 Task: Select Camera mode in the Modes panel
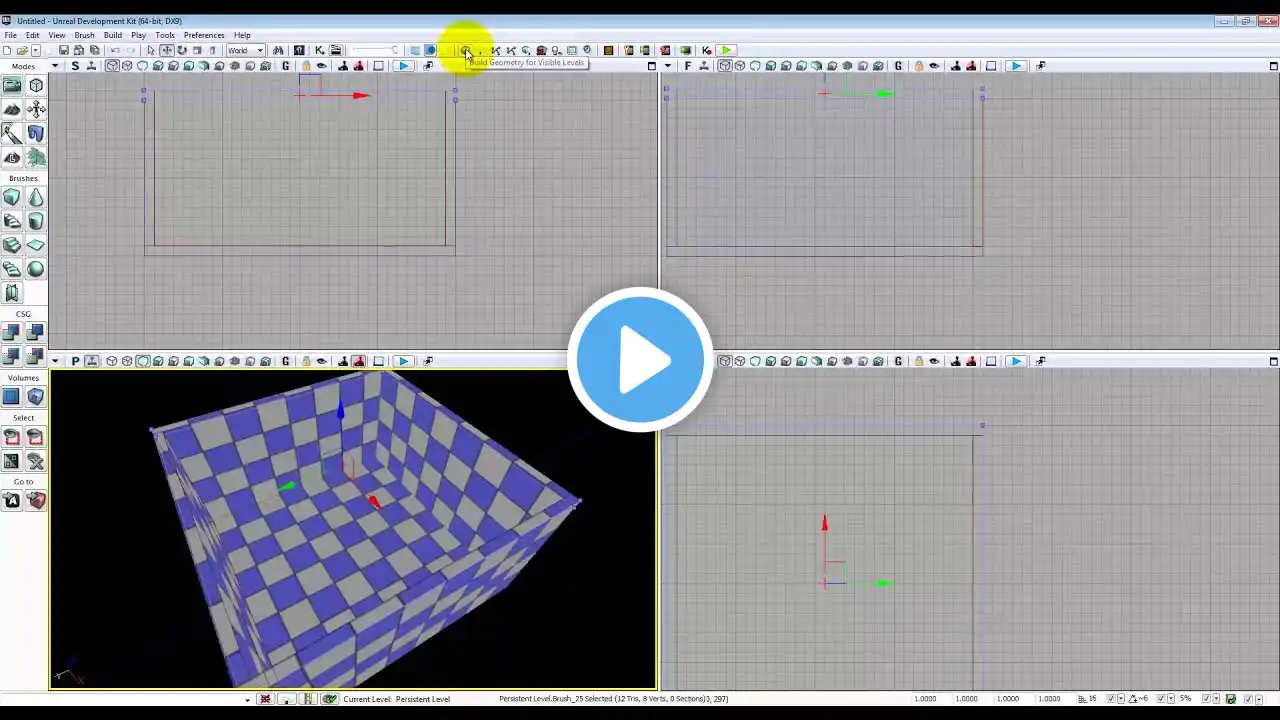[x=12, y=86]
